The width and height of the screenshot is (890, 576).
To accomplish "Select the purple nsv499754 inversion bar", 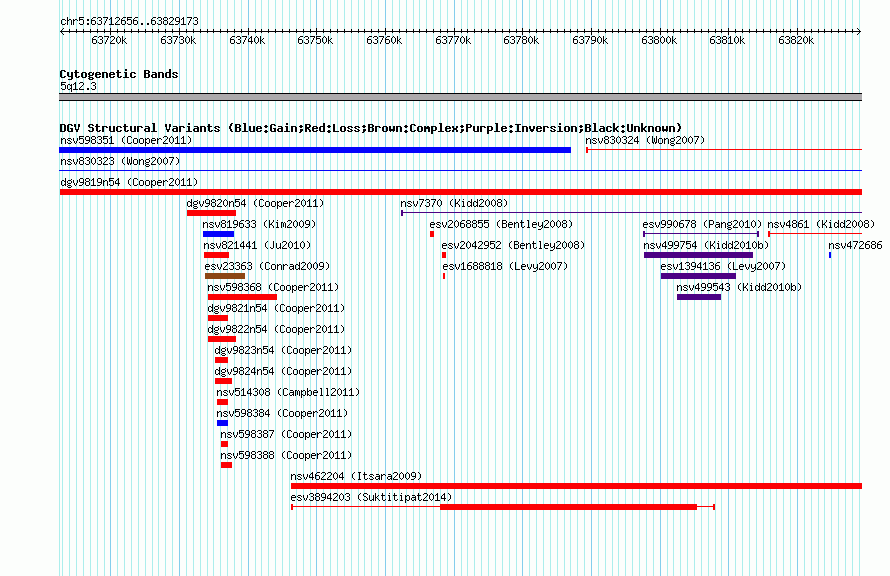I will click(x=698, y=255).
